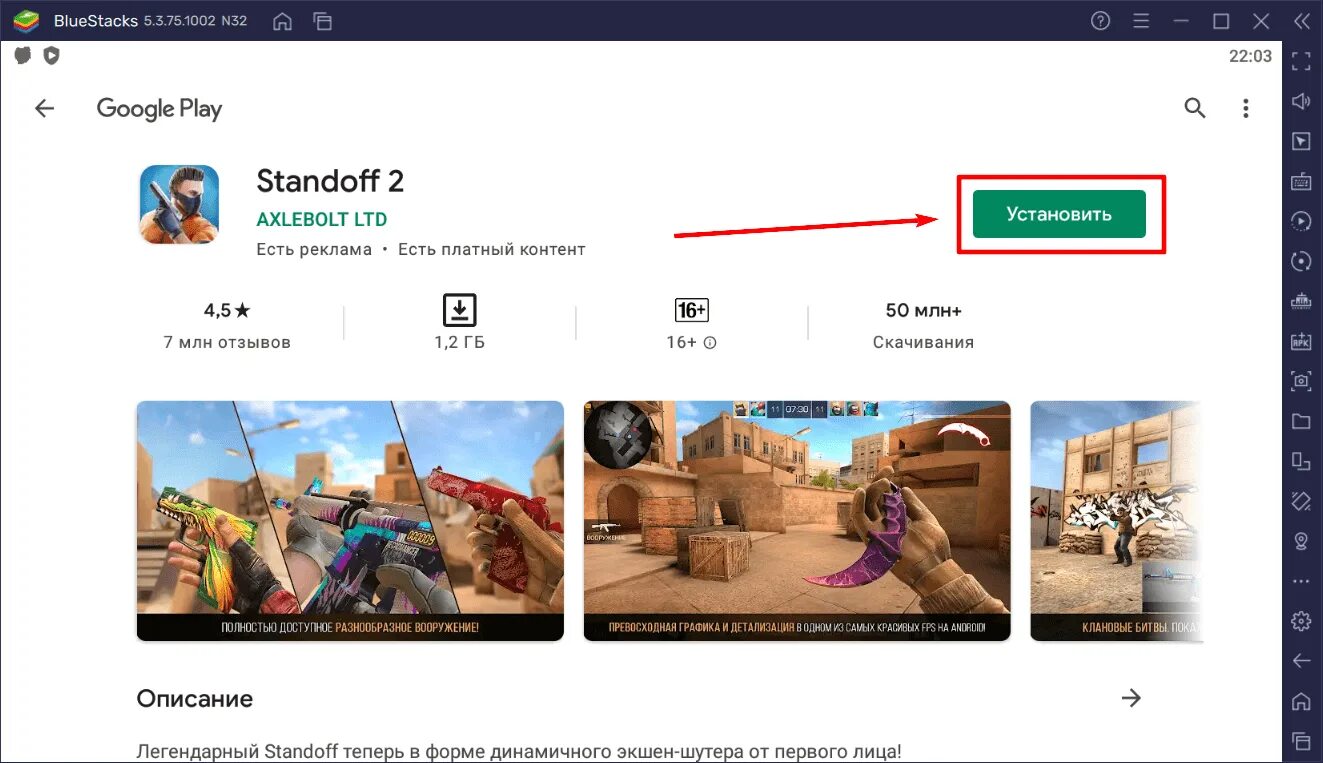Screen dimensions: 1323x763
Task: Open the 4,5 star rating reviews
Action: 227,311
